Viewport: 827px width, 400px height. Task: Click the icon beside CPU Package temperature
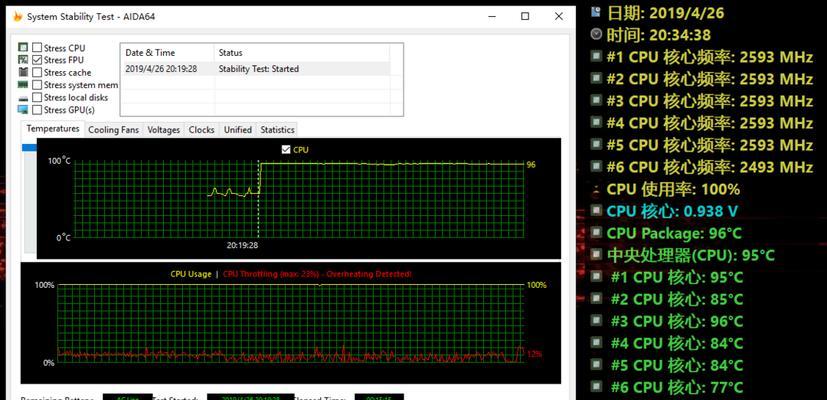(x=596, y=232)
